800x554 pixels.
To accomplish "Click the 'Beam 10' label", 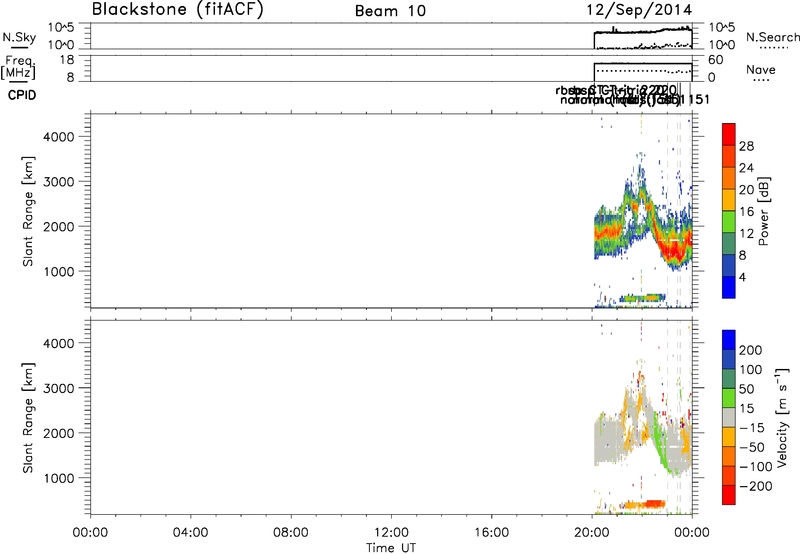I will (390, 11).
